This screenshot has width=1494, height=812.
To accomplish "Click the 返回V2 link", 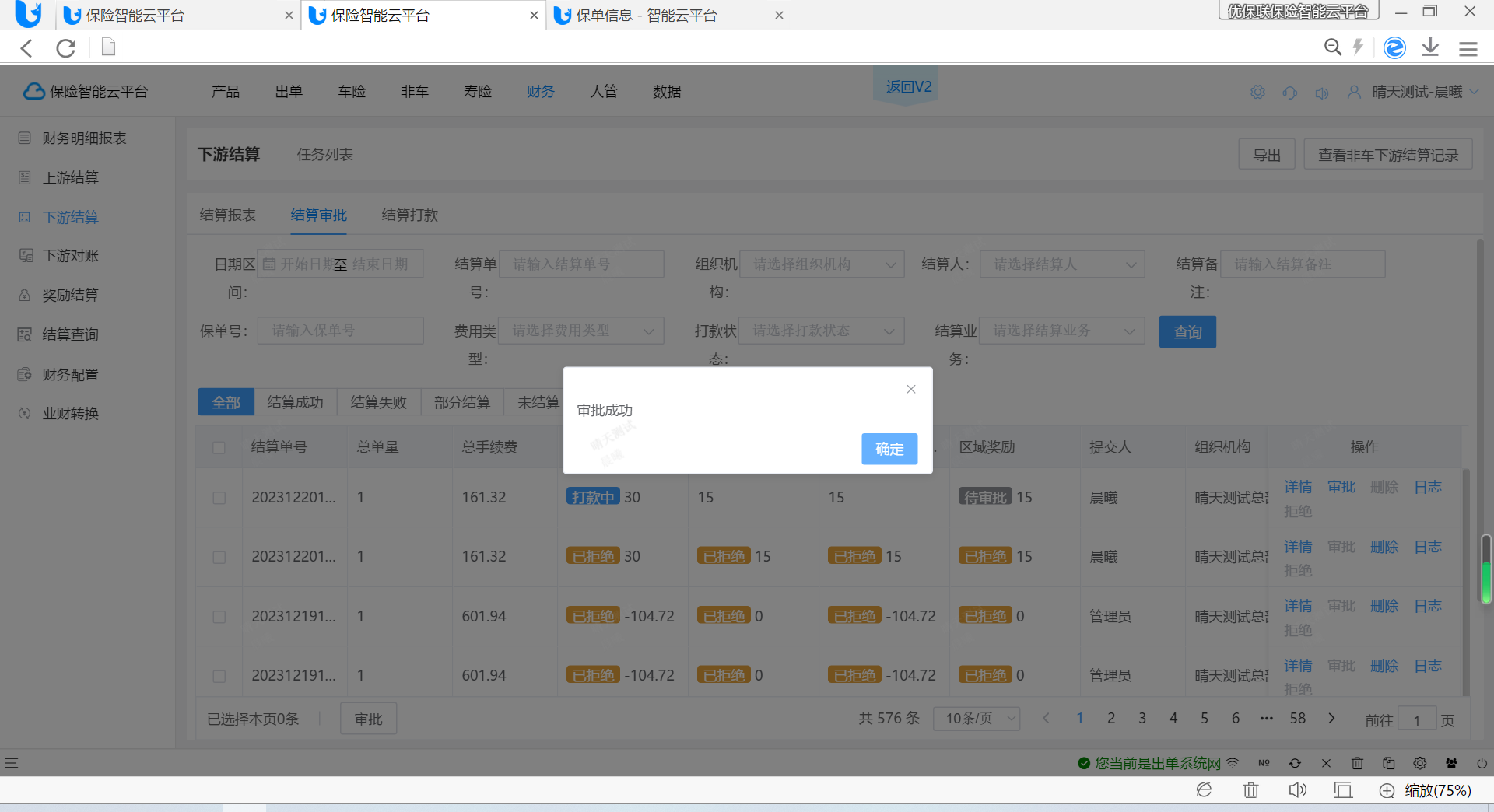I will click(908, 87).
